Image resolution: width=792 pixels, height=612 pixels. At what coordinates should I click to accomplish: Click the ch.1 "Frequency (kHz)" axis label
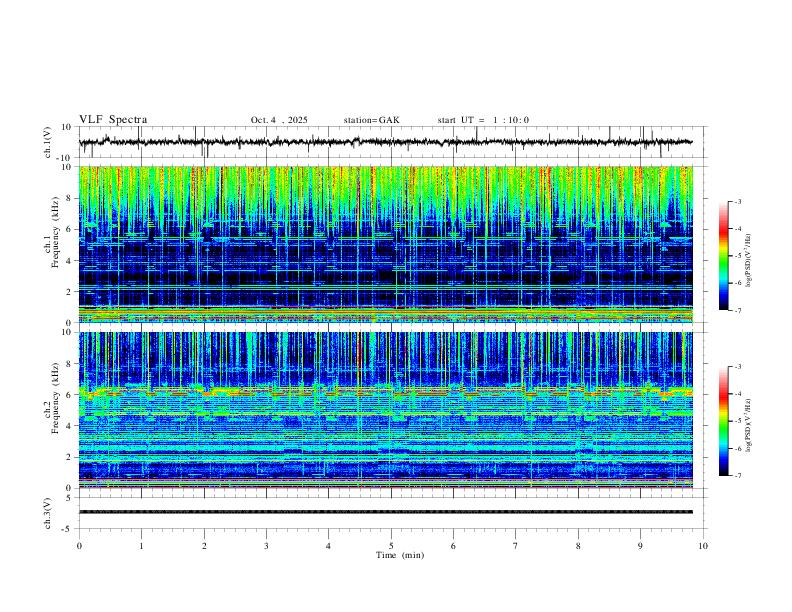point(56,233)
